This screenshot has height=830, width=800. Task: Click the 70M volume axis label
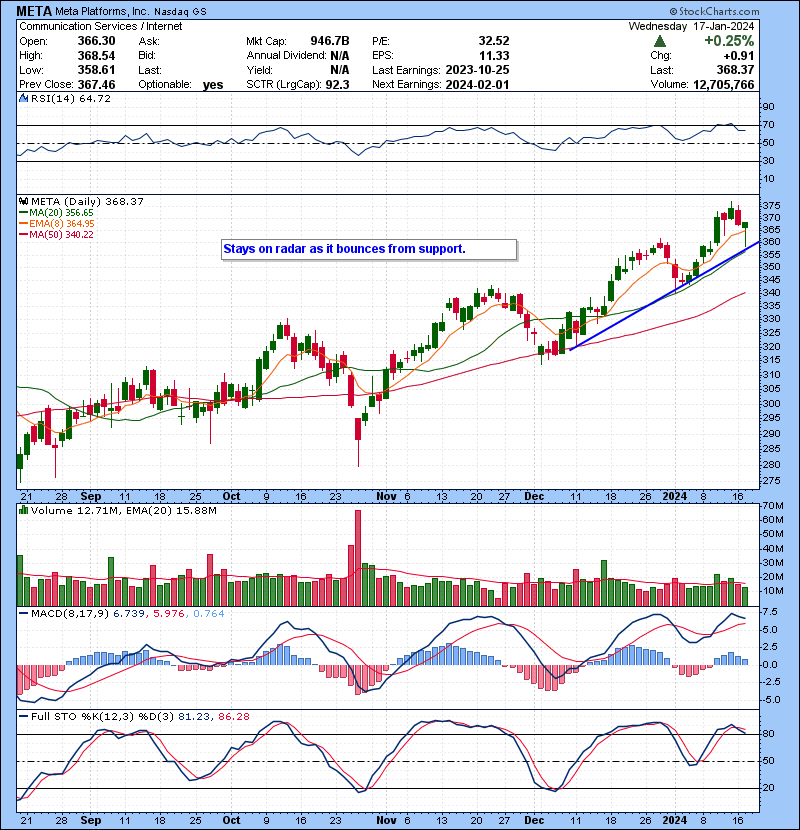tap(774, 506)
